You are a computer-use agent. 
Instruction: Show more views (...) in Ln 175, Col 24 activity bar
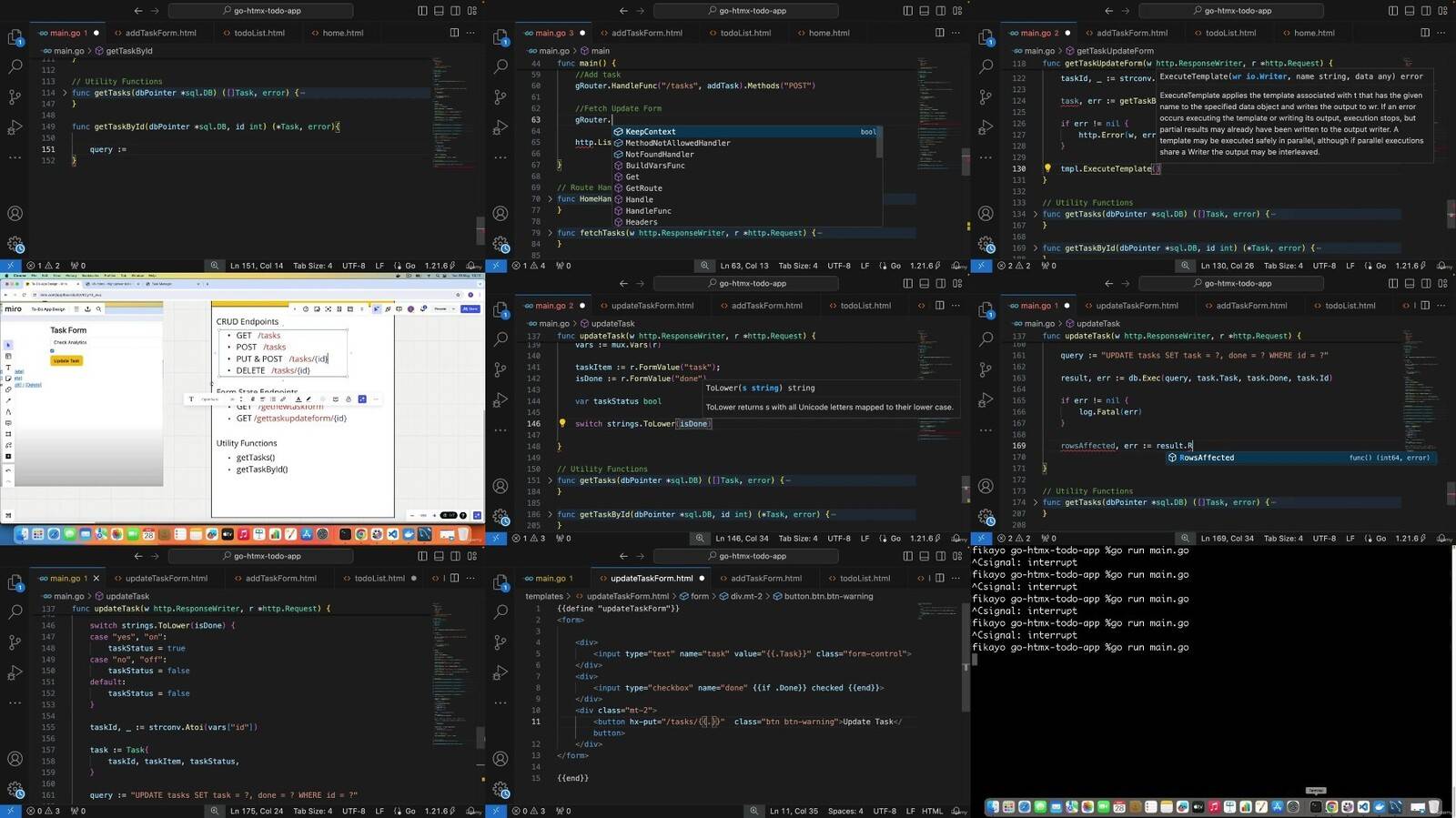pos(15,702)
